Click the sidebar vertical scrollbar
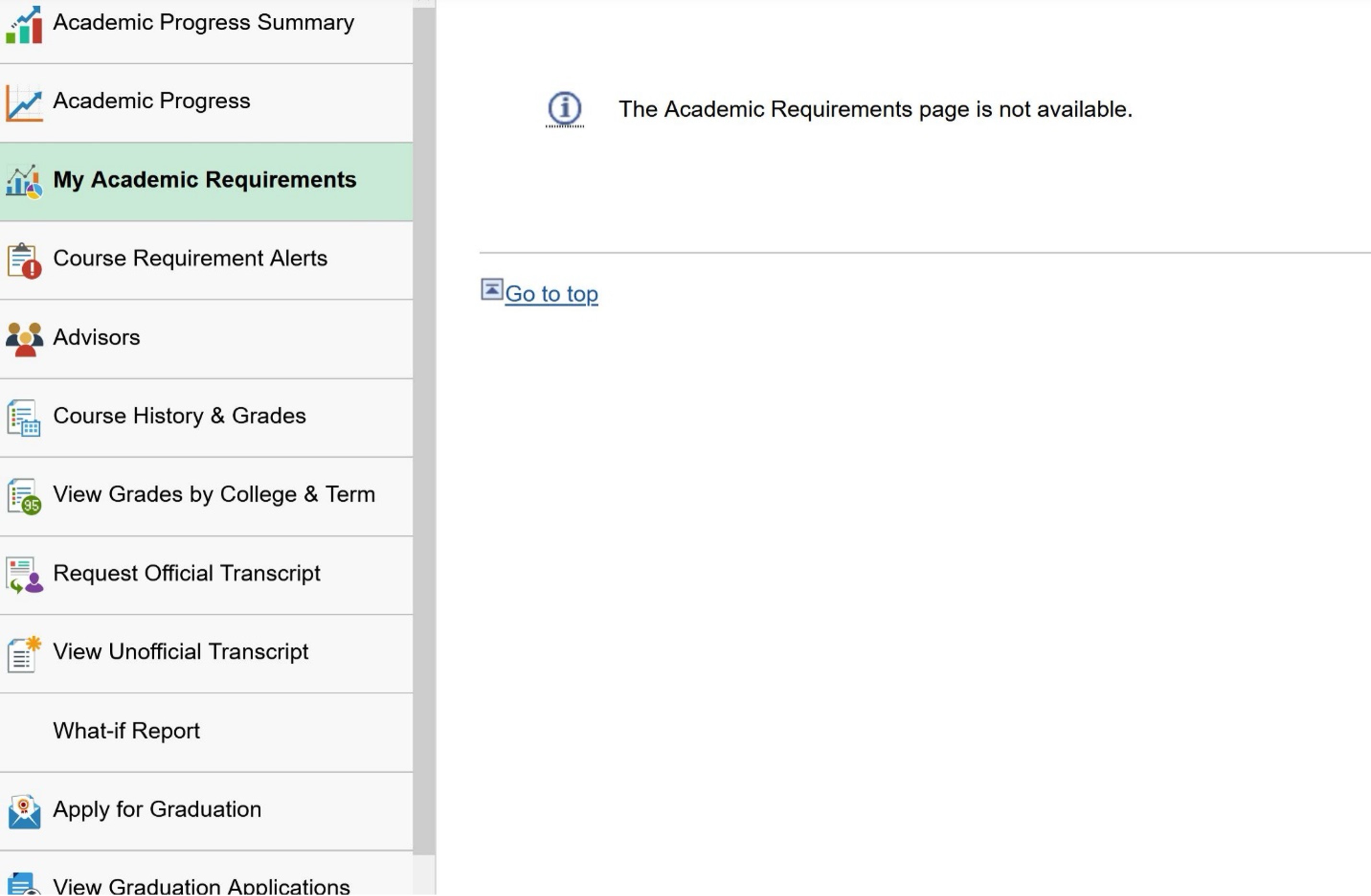 tap(425, 431)
